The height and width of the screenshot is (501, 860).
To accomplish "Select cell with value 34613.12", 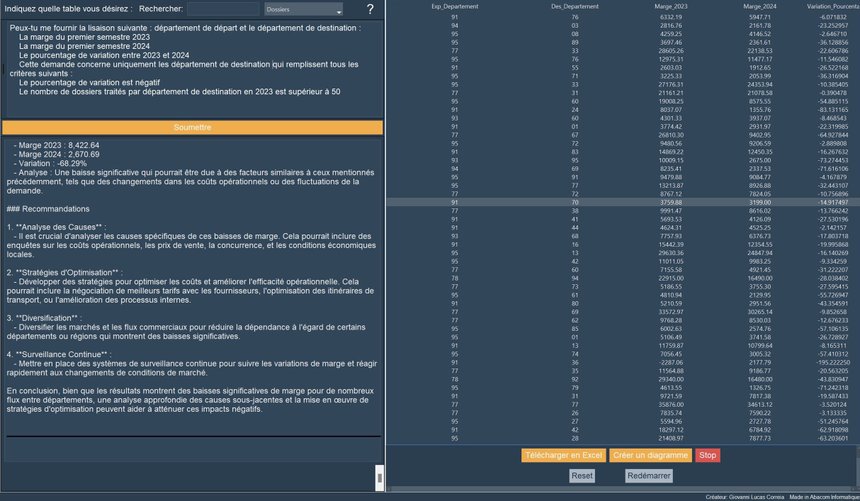I will click(760, 404).
